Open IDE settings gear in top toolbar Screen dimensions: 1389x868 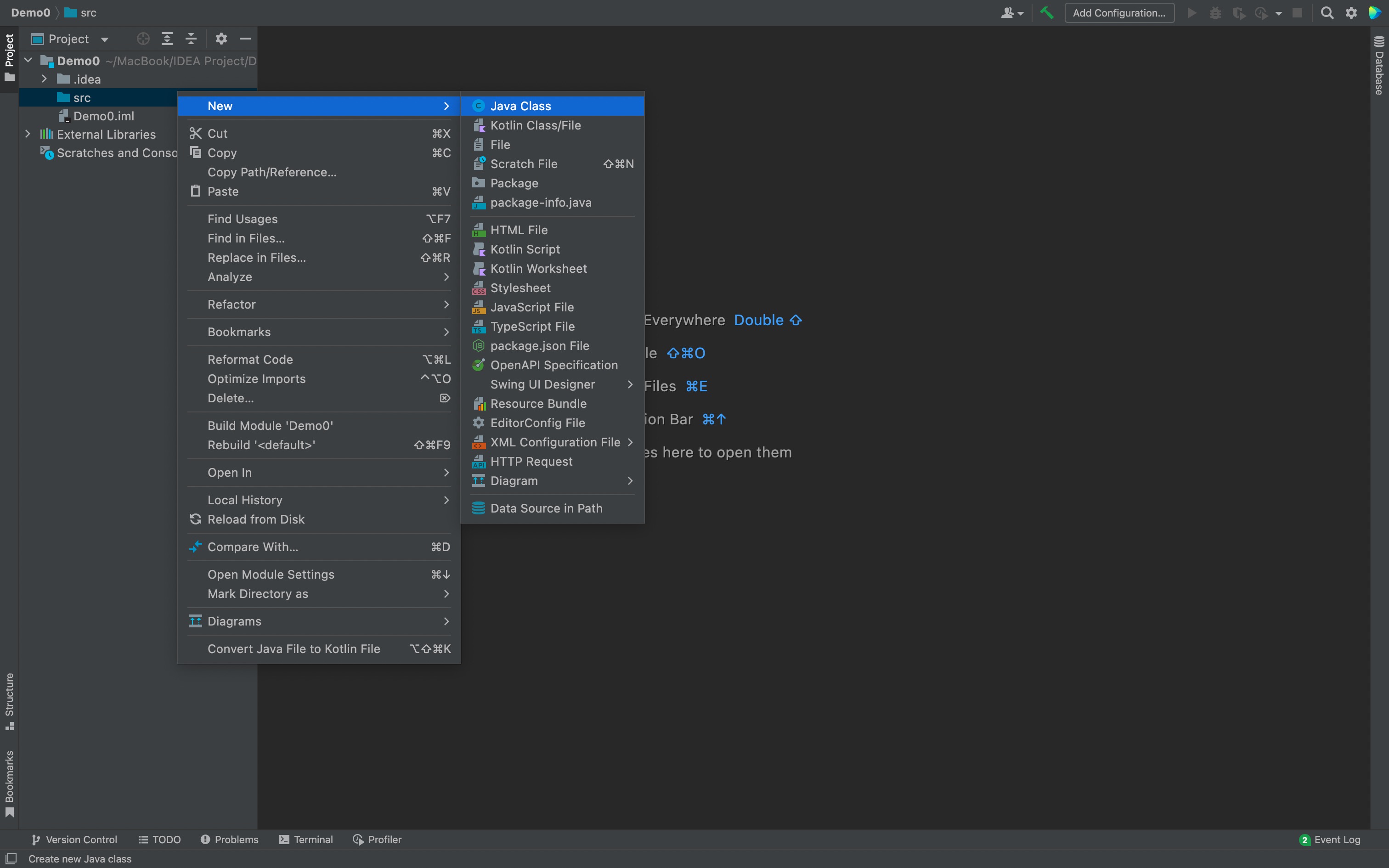1351,13
